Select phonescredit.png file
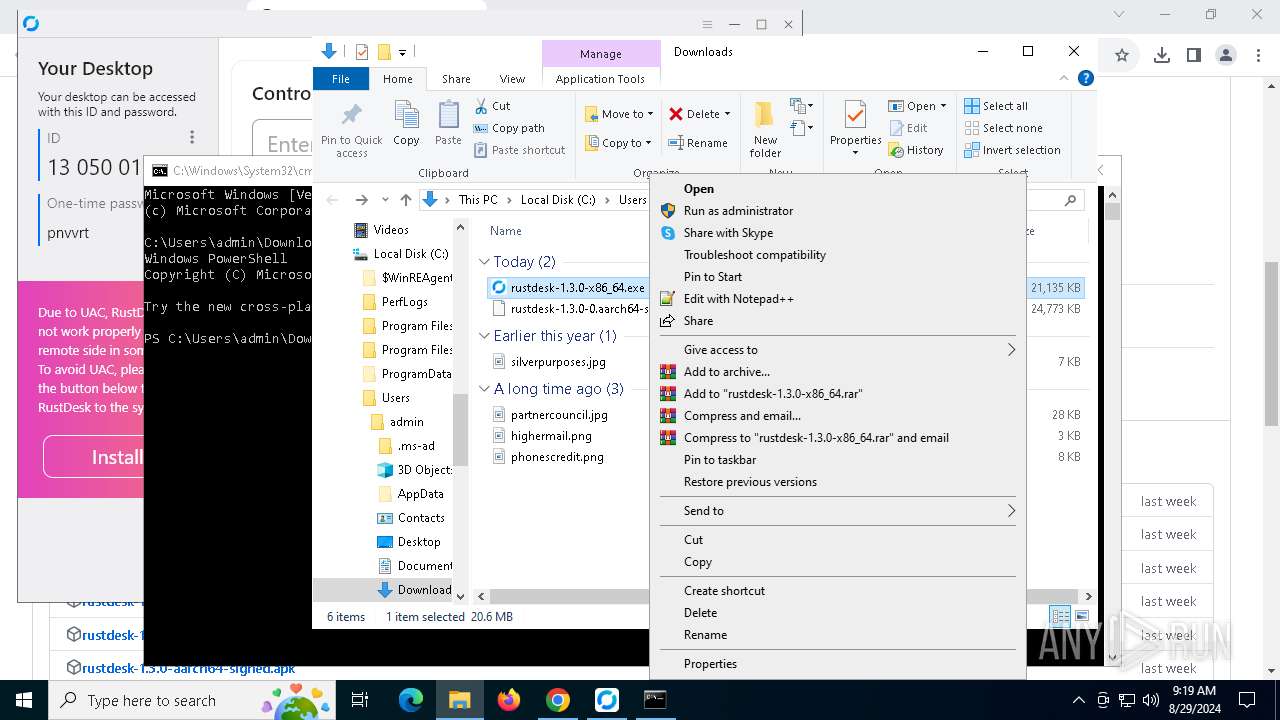Viewport: 1280px width, 720px height. pyautogui.click(x=557, y=457)
